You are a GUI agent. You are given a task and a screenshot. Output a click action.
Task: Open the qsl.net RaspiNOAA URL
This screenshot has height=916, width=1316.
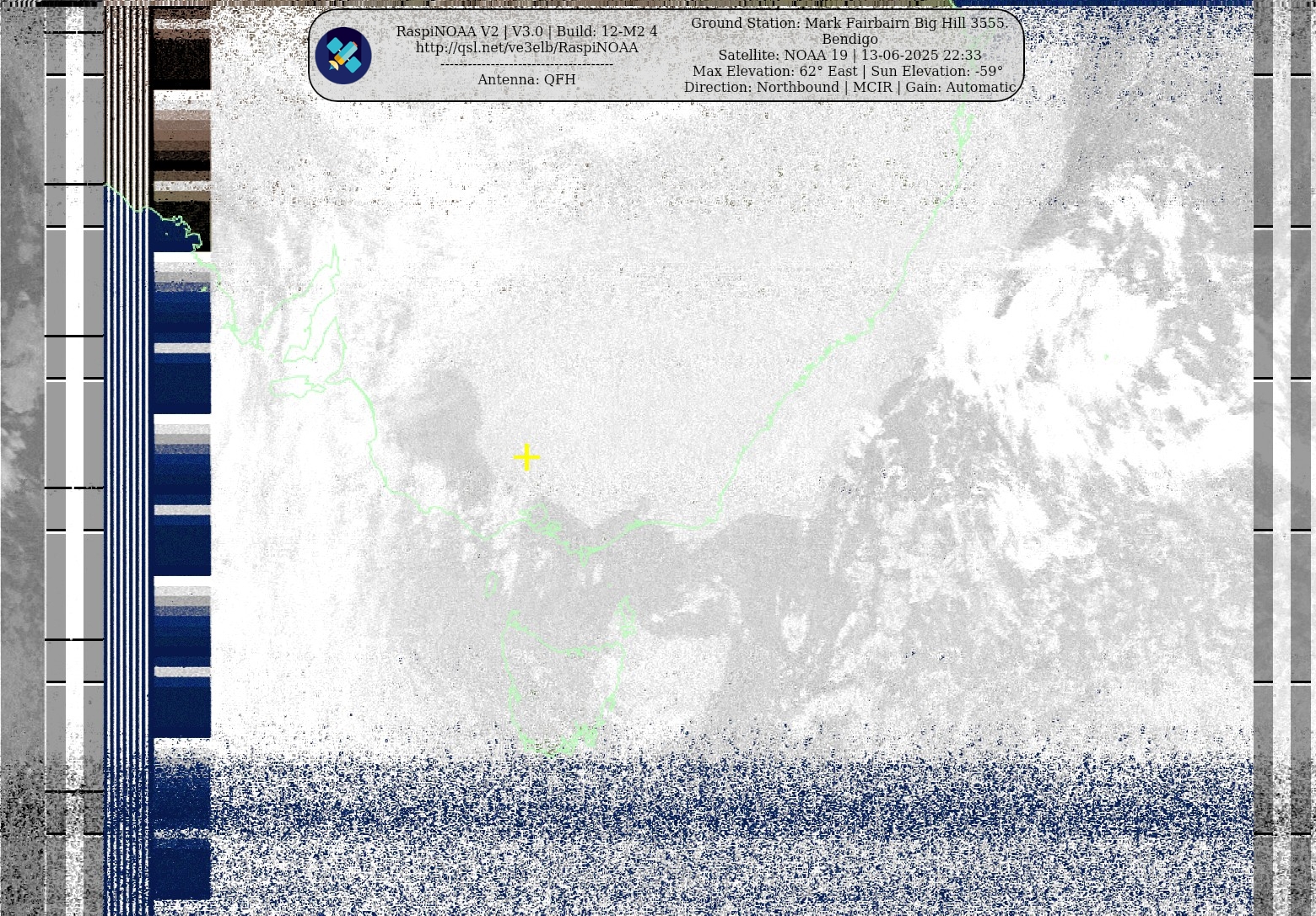pos(526,48)
